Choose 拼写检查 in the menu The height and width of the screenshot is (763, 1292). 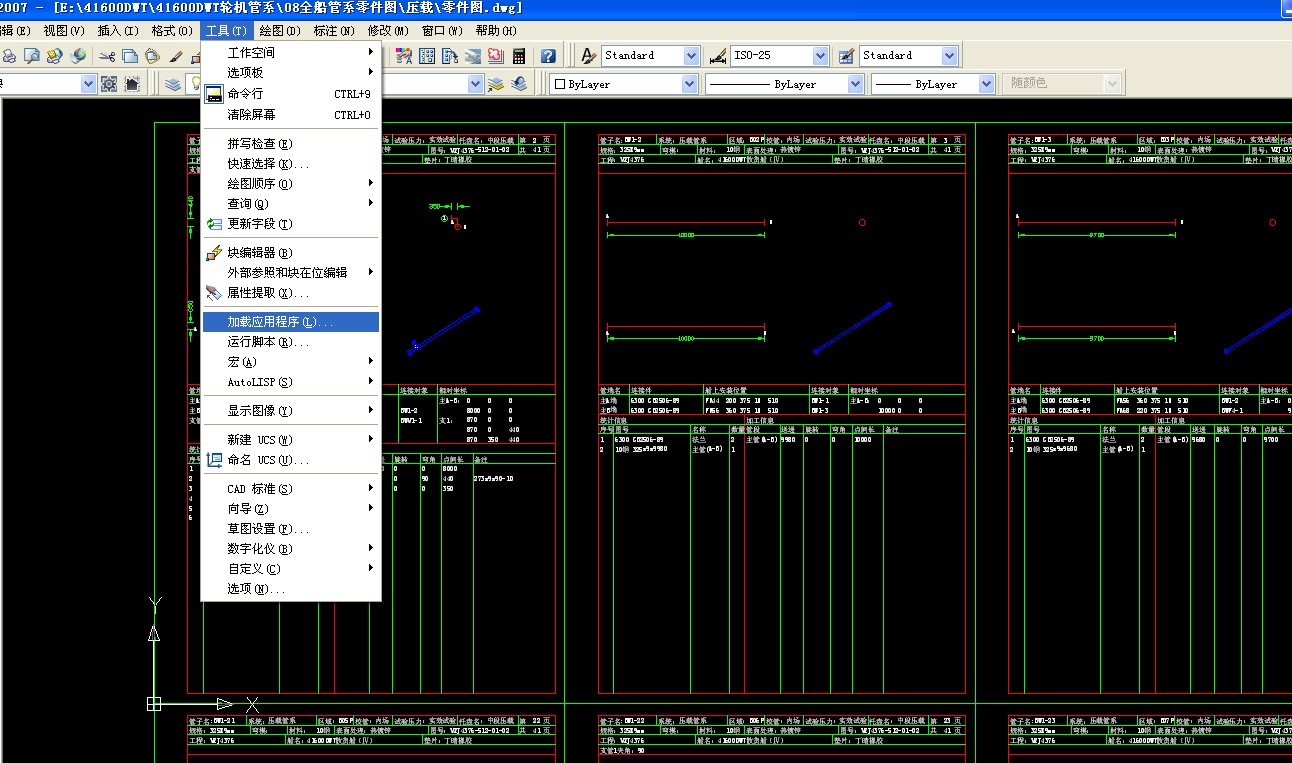(x=290, y=143)
